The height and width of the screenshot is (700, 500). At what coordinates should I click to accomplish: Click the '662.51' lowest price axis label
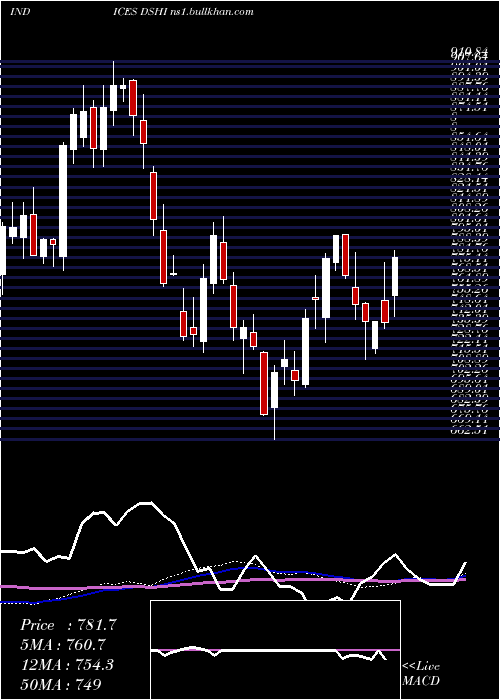pos(468,431)
